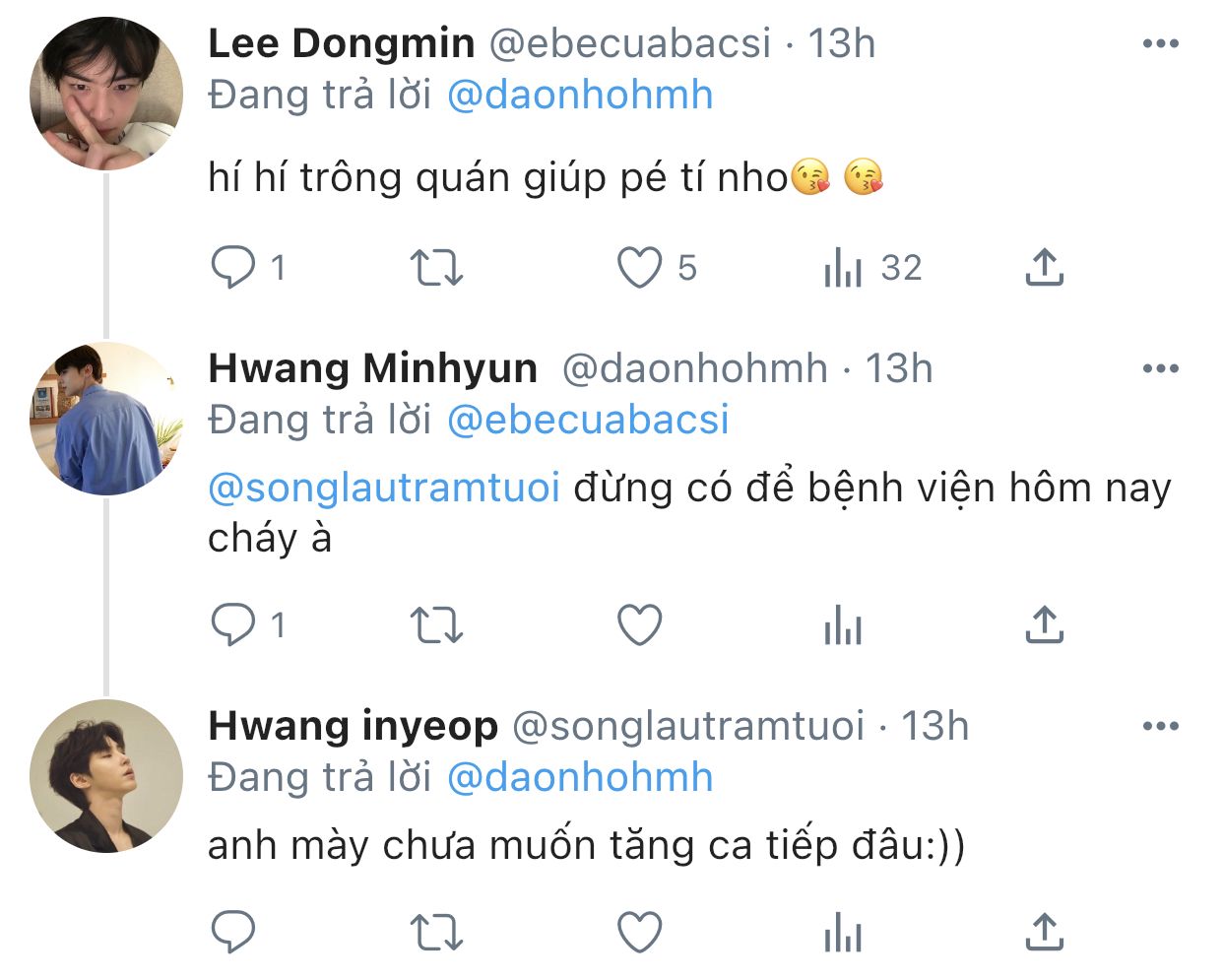The width and height of the screenshot is (1223, 980).
Task: Open Hwang Minhyun's profile name
Action: (x=373, y=368)
